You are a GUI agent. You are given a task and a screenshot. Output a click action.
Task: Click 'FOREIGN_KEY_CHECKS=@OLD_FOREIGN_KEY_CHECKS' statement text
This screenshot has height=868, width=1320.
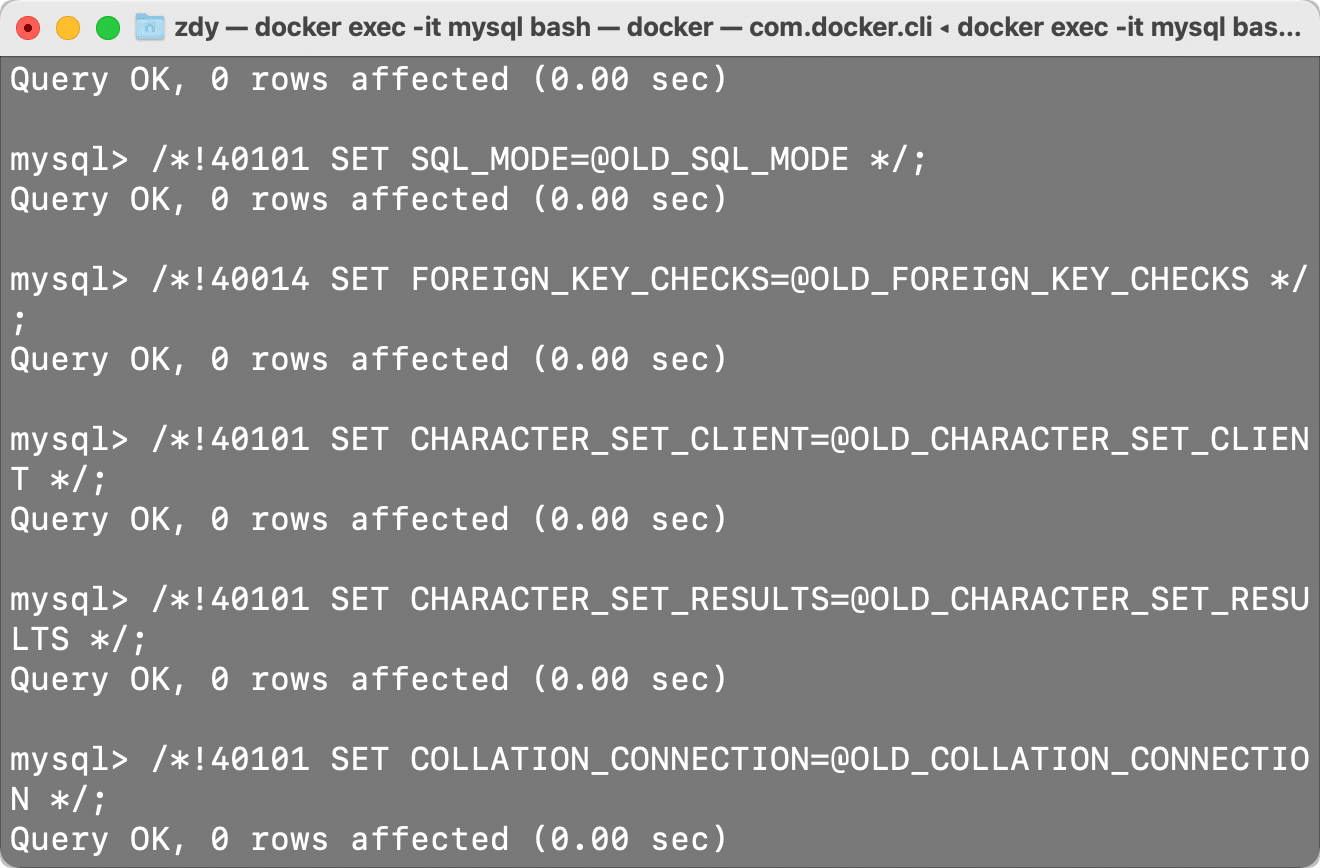click(830, 279)
